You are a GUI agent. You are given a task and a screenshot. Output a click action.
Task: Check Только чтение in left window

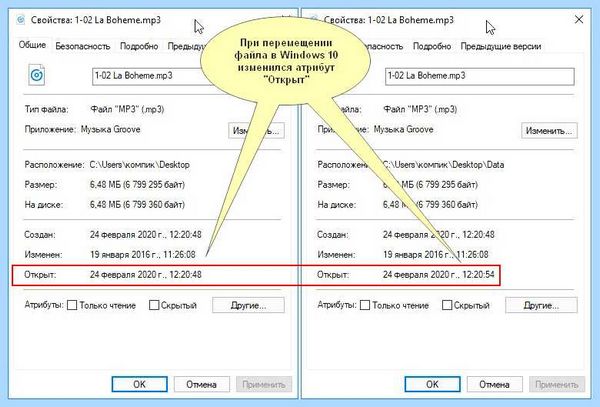coord(72,305)
